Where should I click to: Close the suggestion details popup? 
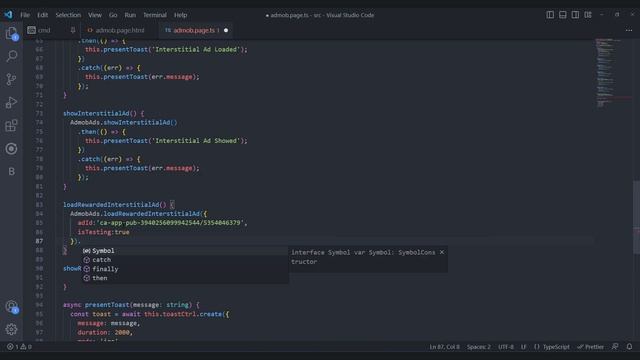442,252
